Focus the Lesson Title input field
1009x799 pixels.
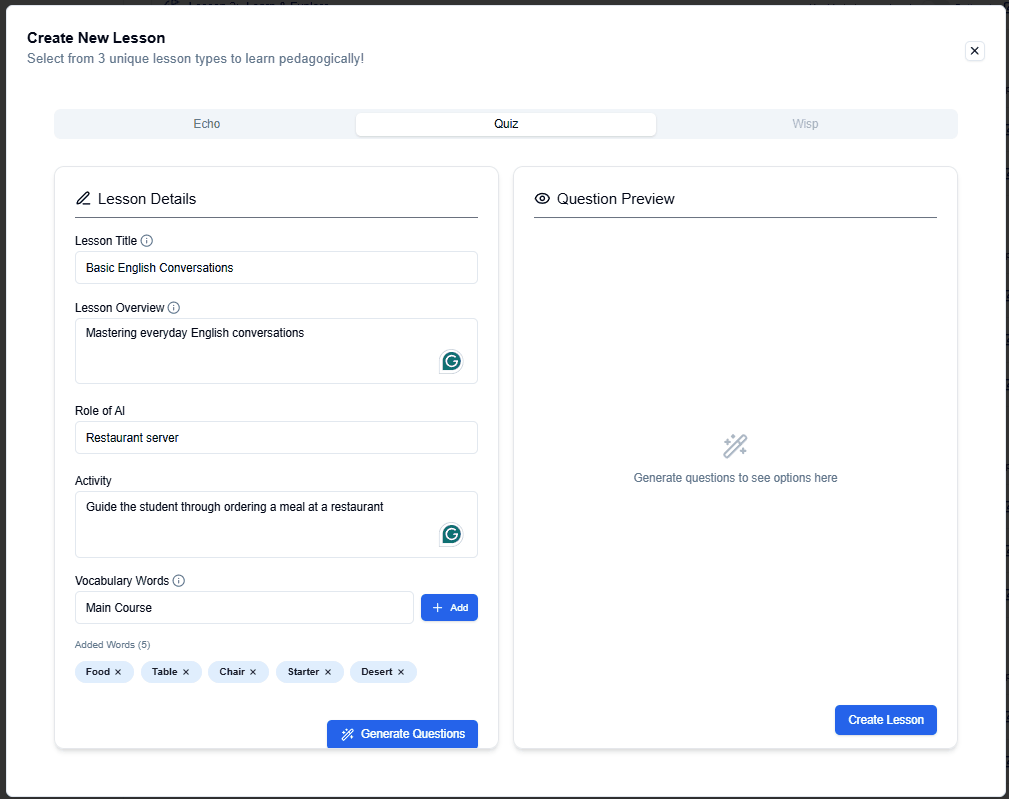pyautogui.click(x=276, y=268)
